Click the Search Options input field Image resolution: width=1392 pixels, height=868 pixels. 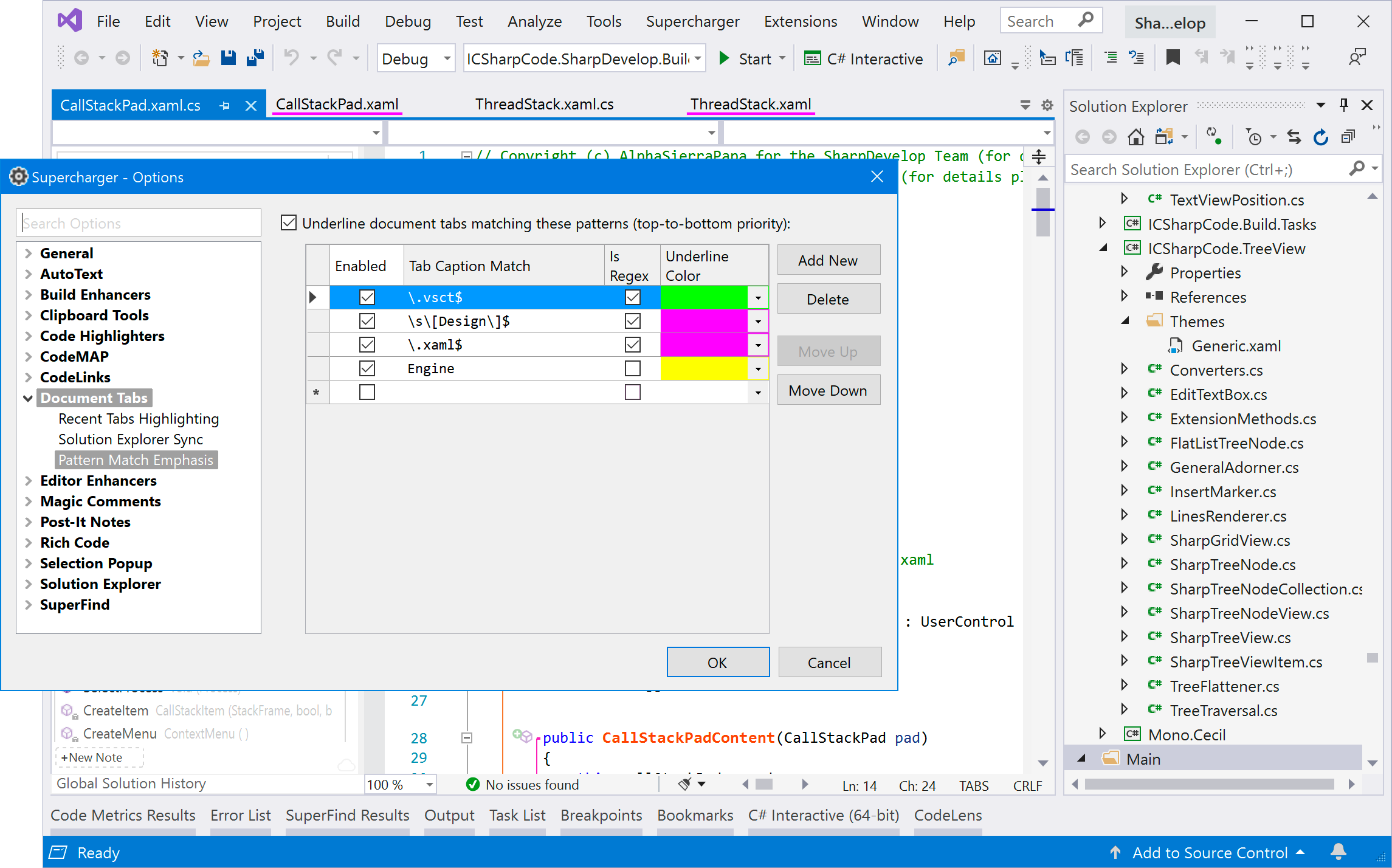pos(139,223)
